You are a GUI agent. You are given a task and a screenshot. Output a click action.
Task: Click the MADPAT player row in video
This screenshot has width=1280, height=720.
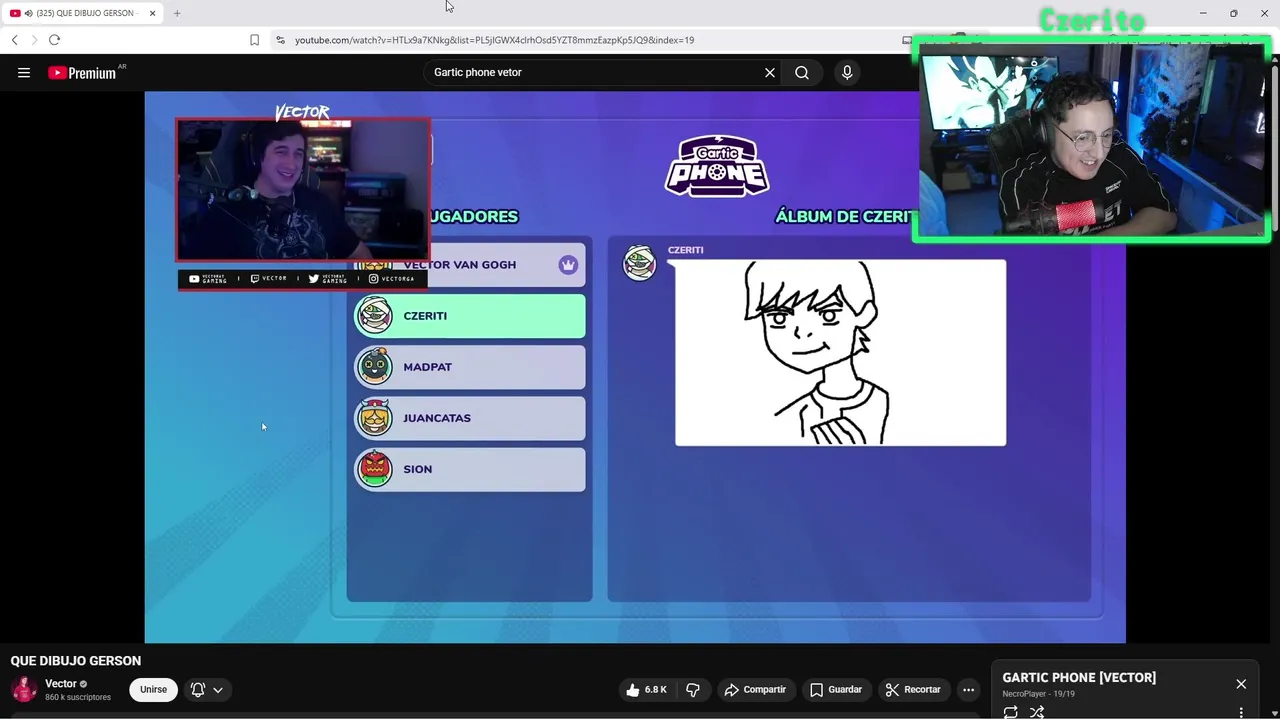click(470, 367)
